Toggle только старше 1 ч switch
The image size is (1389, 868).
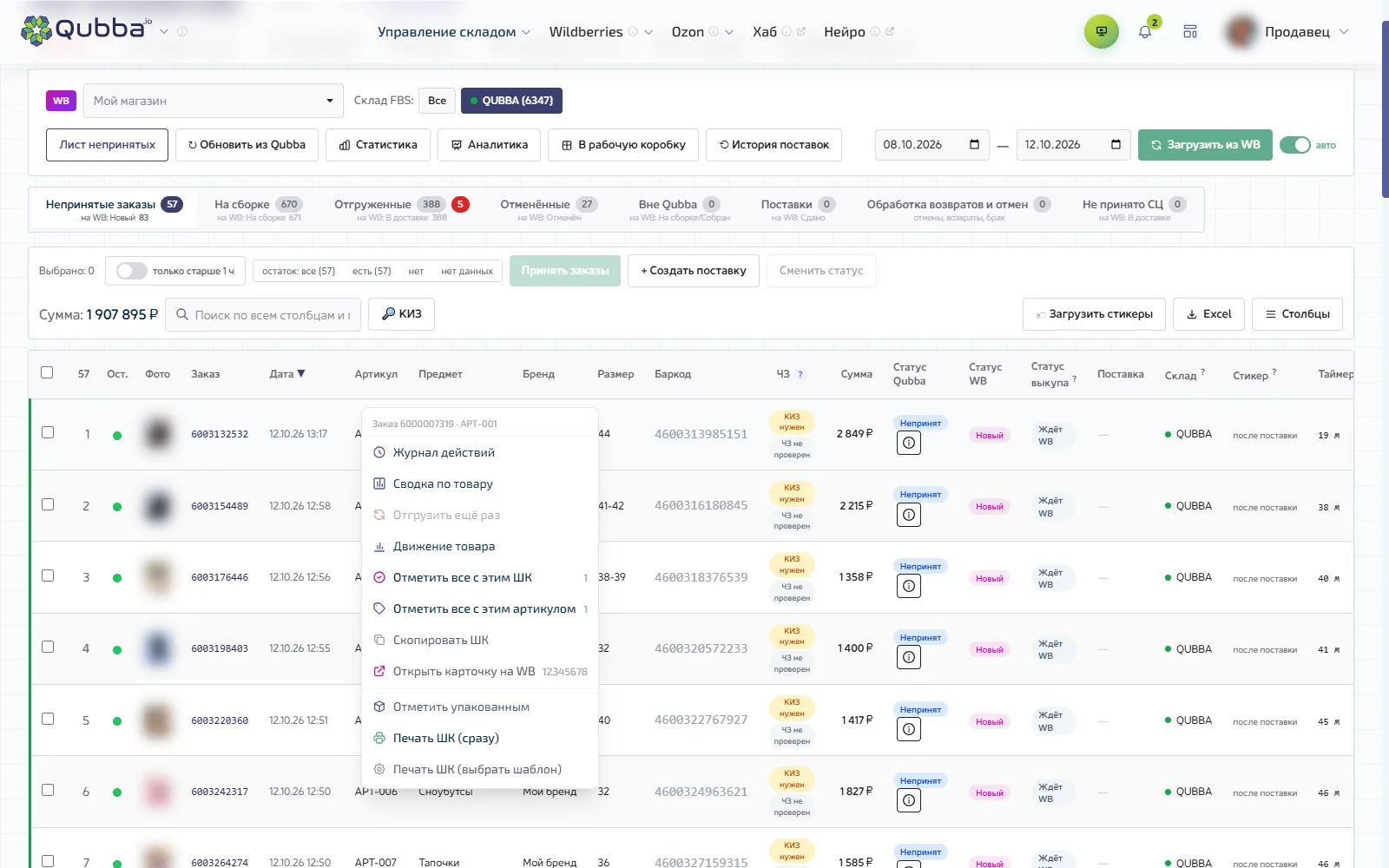(x=131, y=271)
